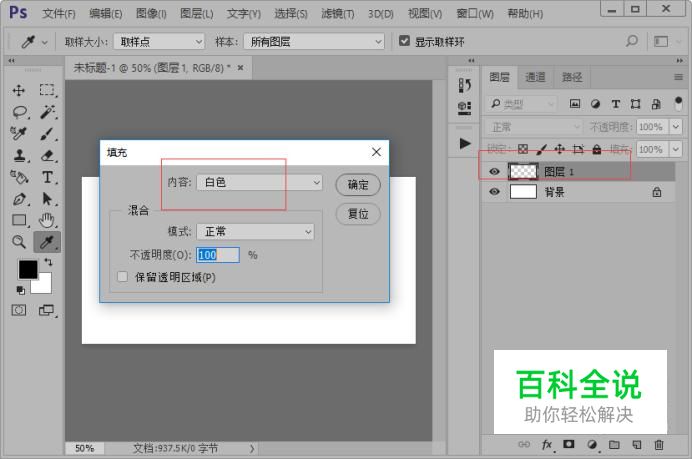Select the Zoom tool
The width and height of the screenshot is (692, 459).
point(19,241)
